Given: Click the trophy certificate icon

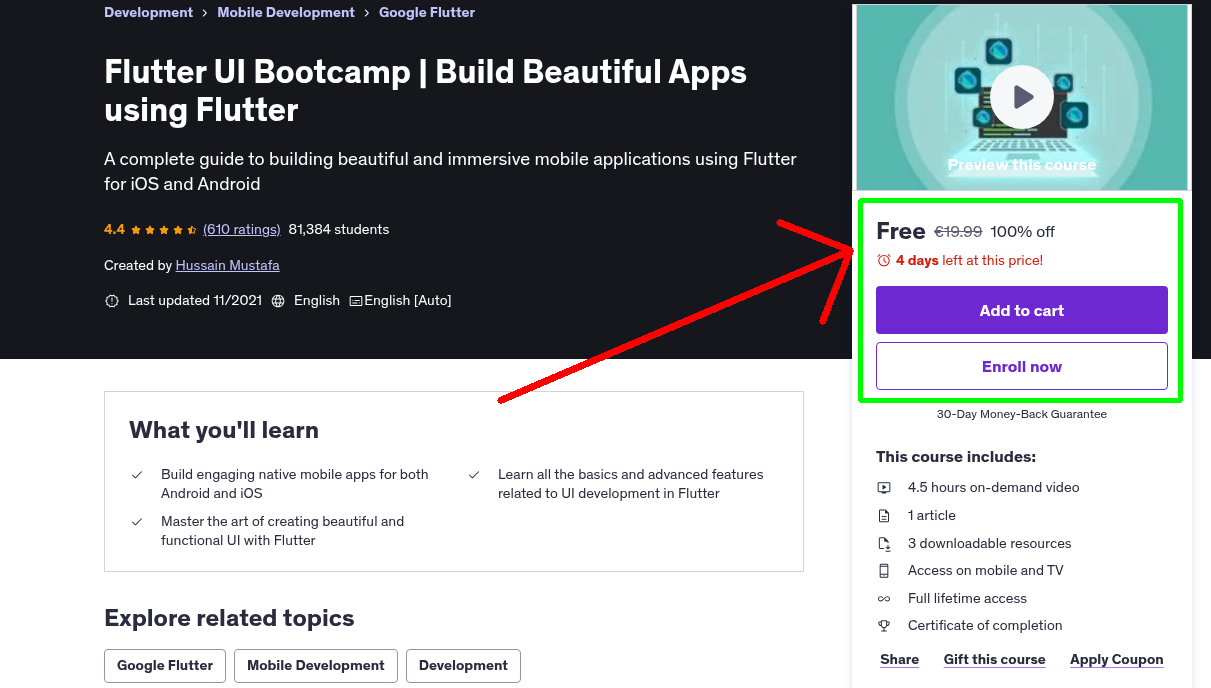Looking at the screenshot, I should tap(884, 626).
